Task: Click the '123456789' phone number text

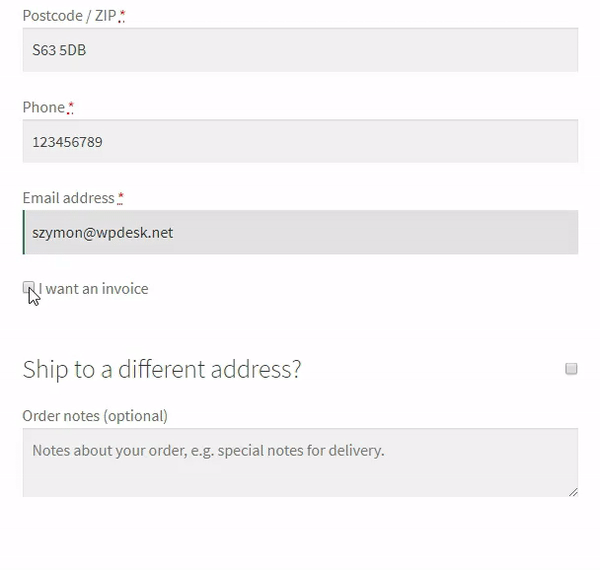Action: pyautogui.click(x=67, y=142)
